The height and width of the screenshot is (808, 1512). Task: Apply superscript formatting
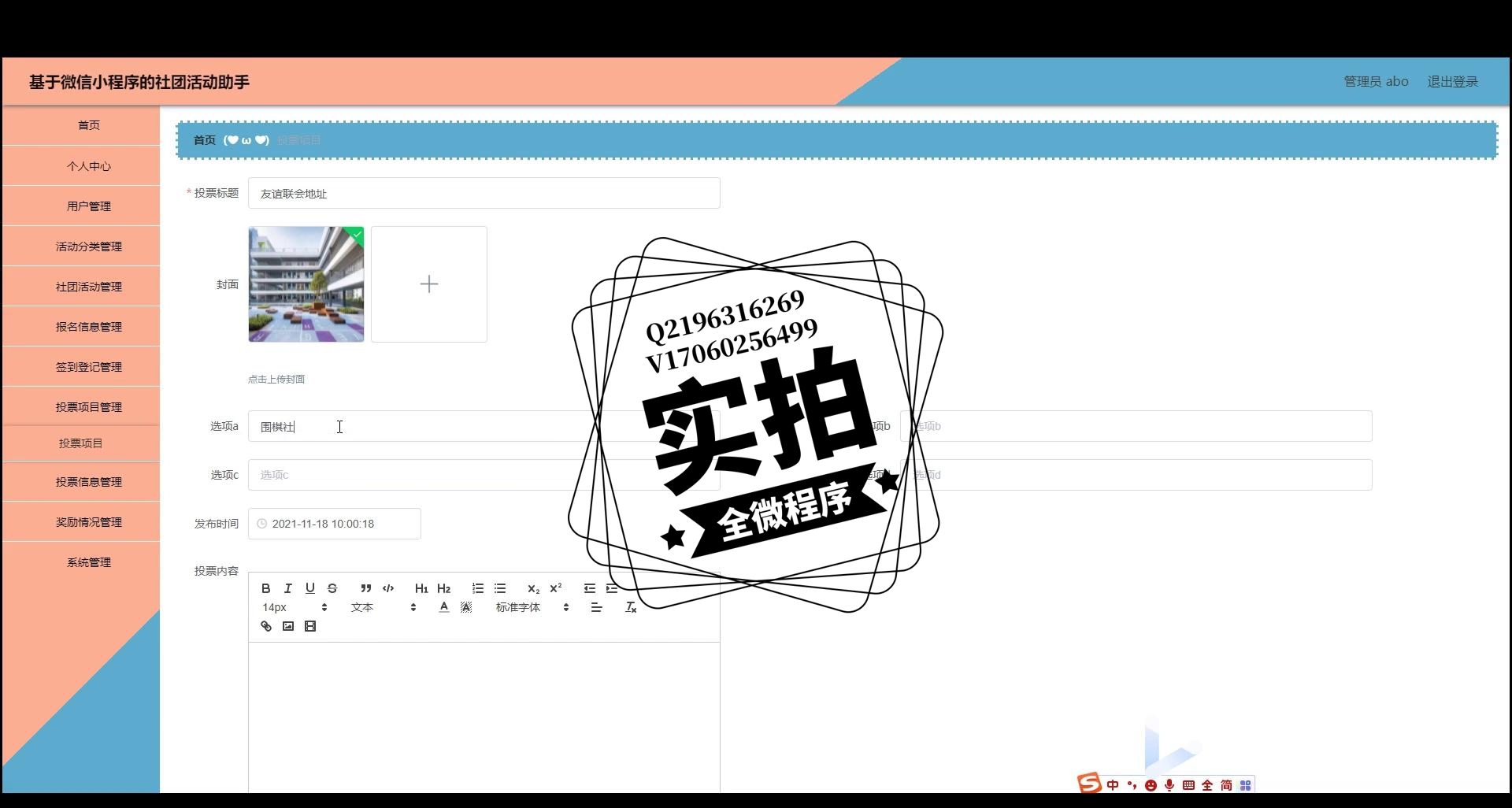pyautogui.click(x=556, y=588)
